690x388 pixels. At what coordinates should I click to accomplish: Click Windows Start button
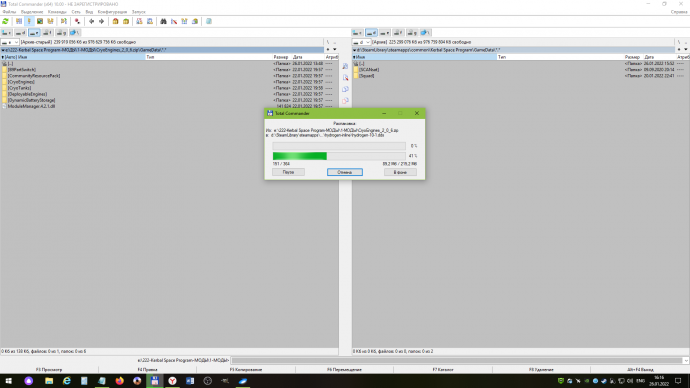click(8, 381)
